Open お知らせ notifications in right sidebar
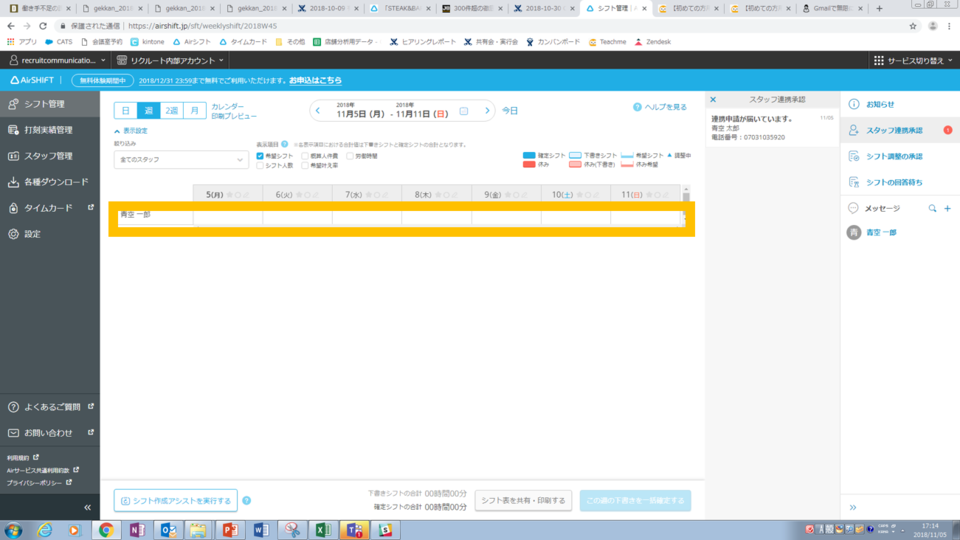 click(880, 104)
